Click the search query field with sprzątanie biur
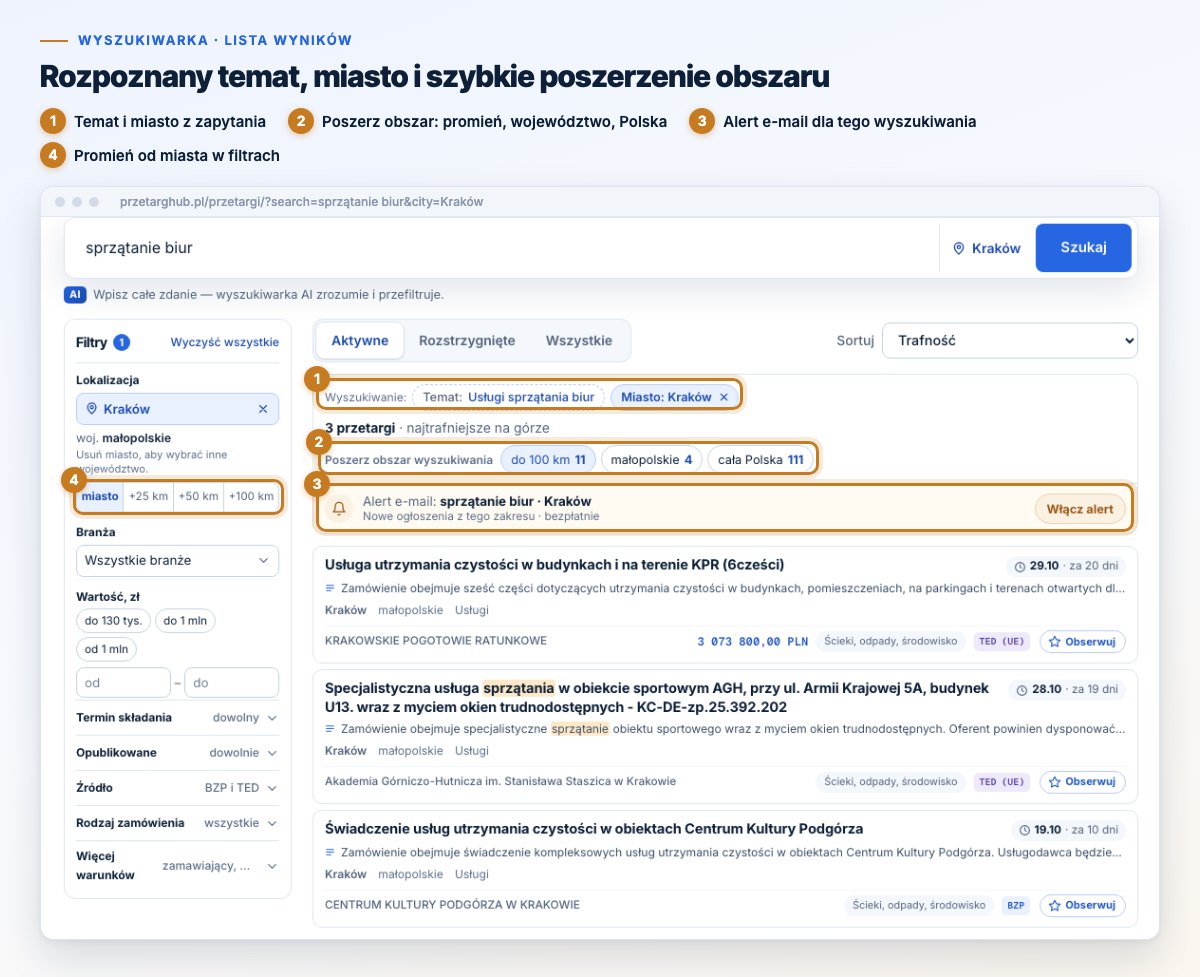Image resolution: width=1200 pixels, height=977 pixels. (x=502, y=248)
